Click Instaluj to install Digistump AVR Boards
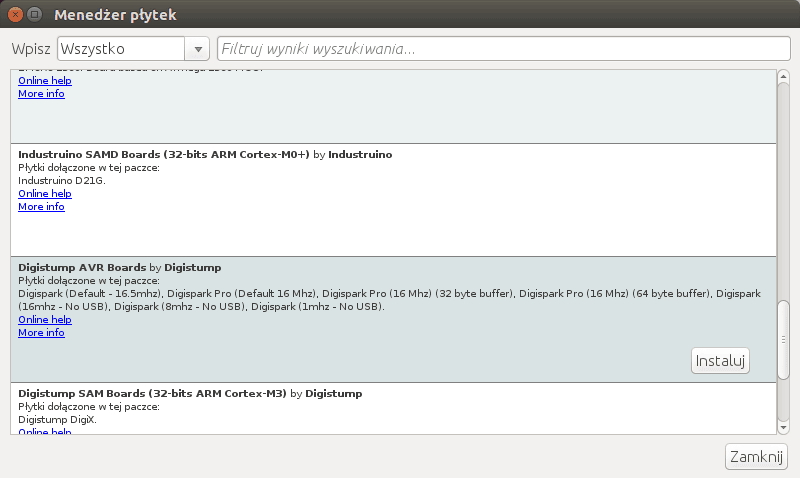800x478 pixels. pyautogui.click(x=720, y=361)
